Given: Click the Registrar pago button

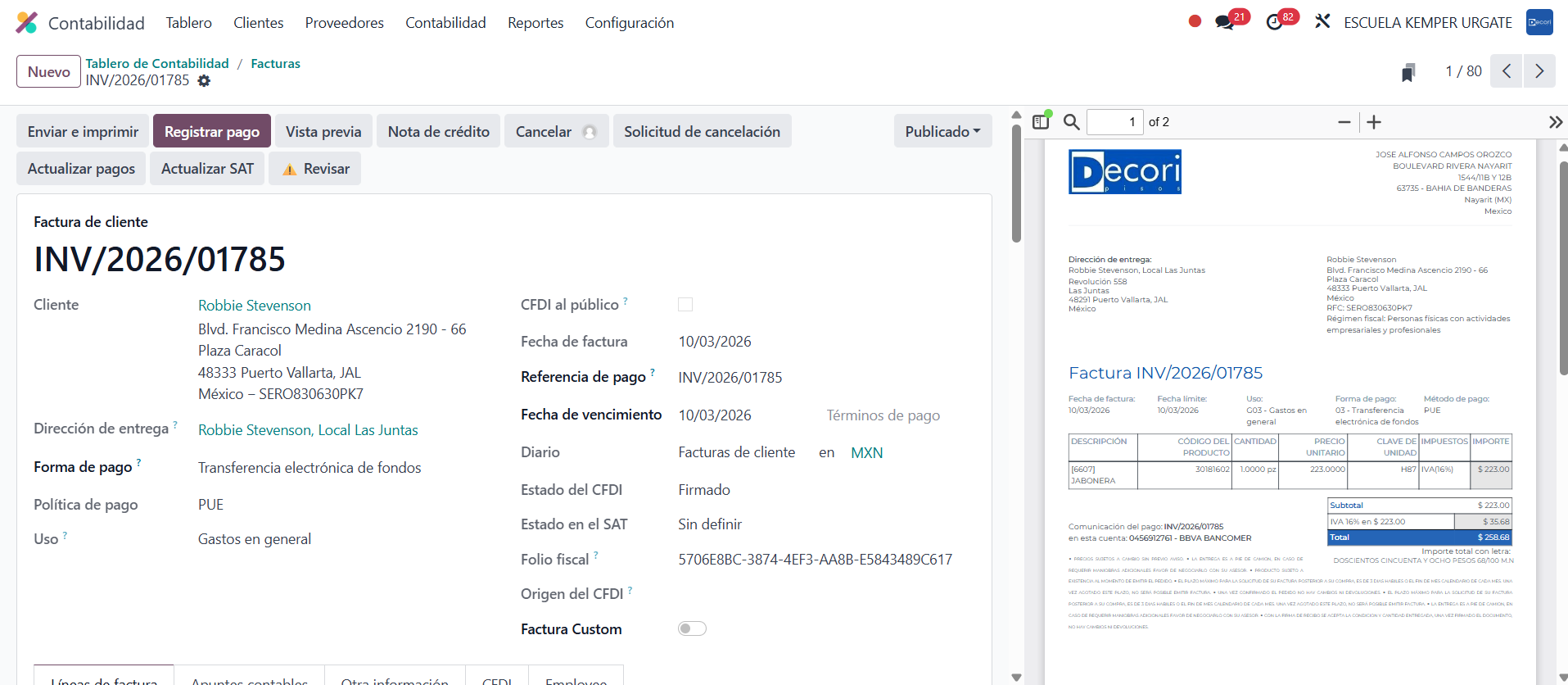Looking at the screenshot, I should 211,131.
